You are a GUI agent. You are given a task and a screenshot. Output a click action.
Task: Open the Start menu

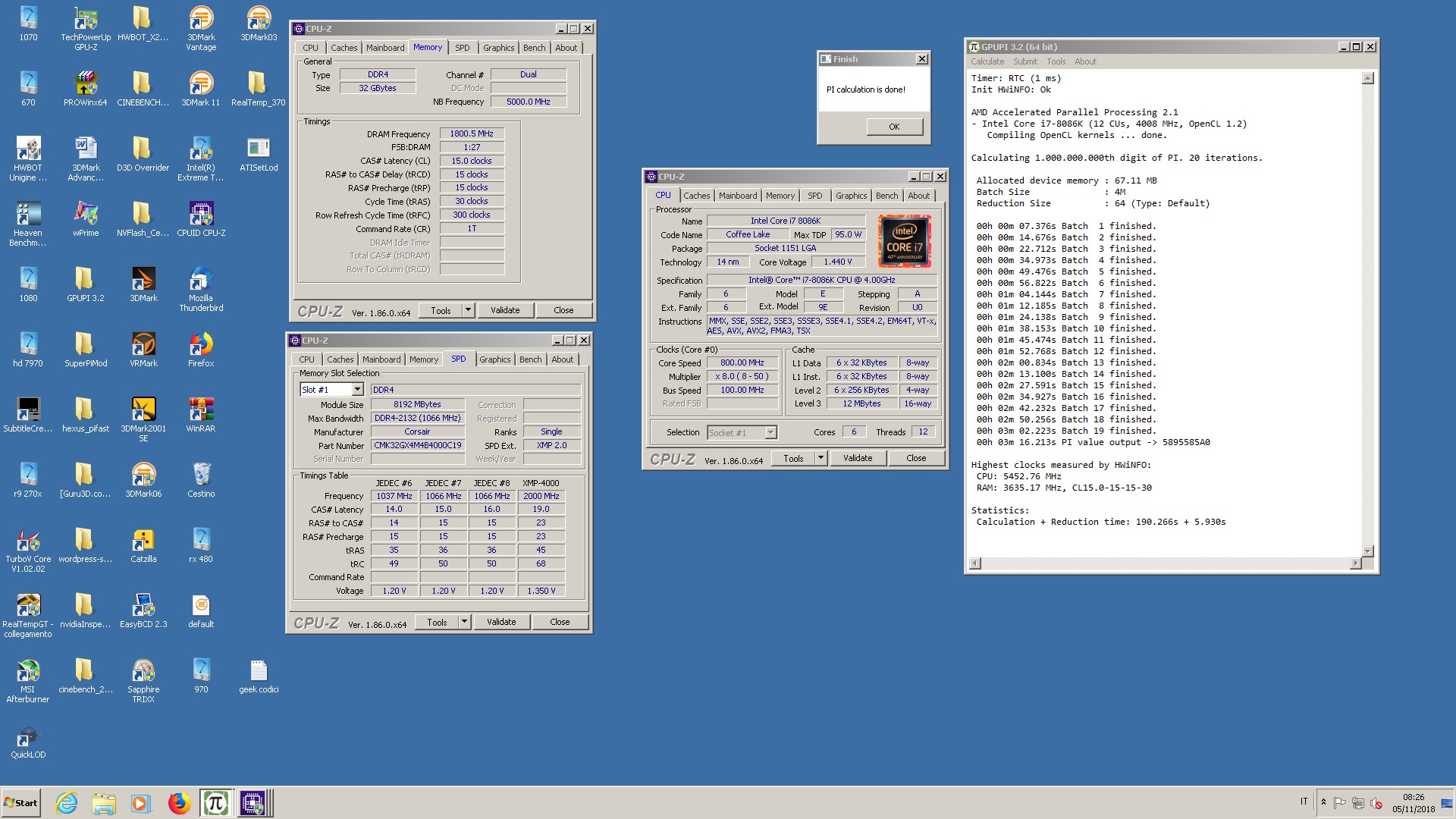coord(21,803)
